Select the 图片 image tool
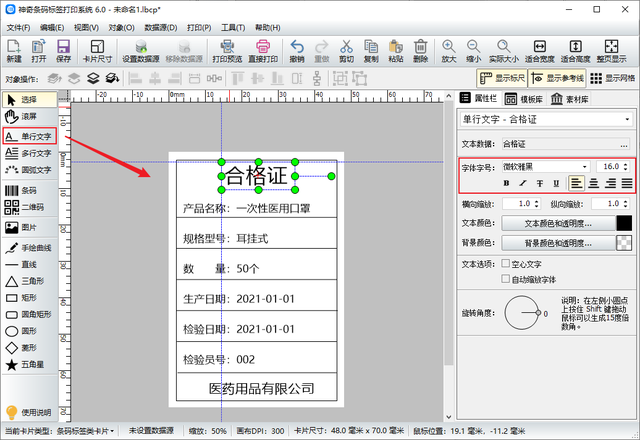Viewport: 640px width, 440px height. click(x=29, y=227)
